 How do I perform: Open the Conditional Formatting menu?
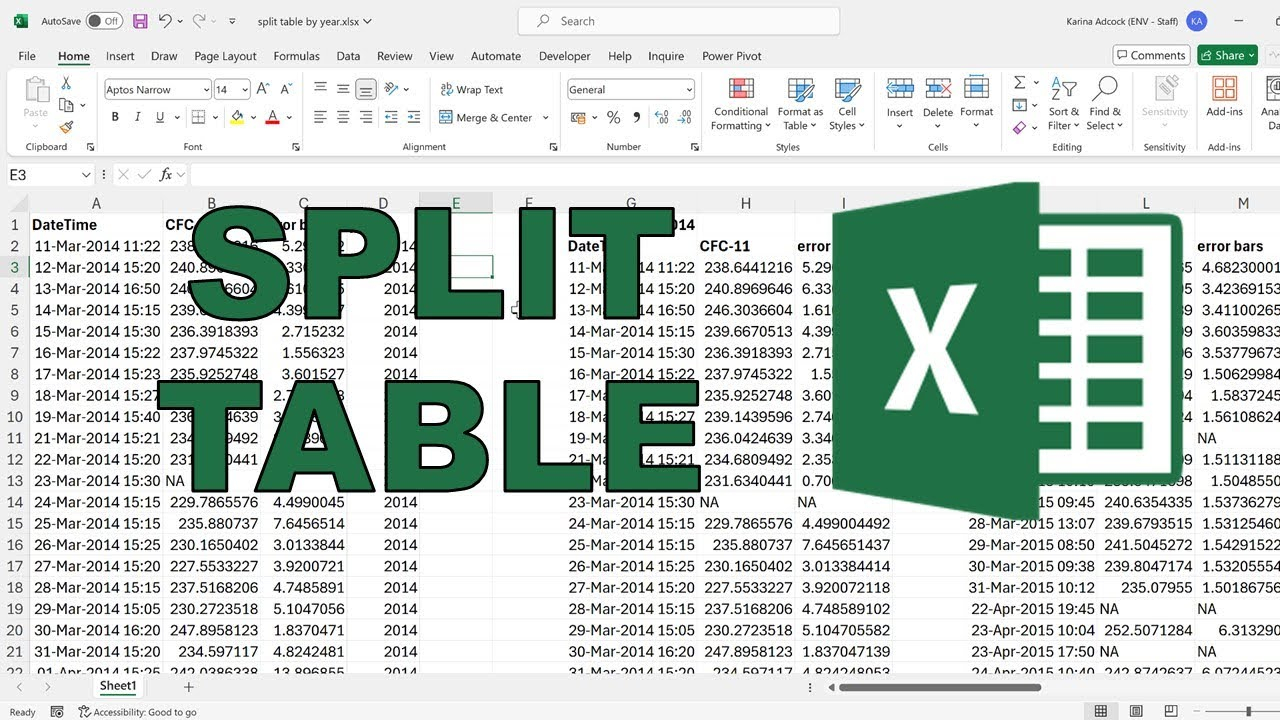[x=741, y=104]
